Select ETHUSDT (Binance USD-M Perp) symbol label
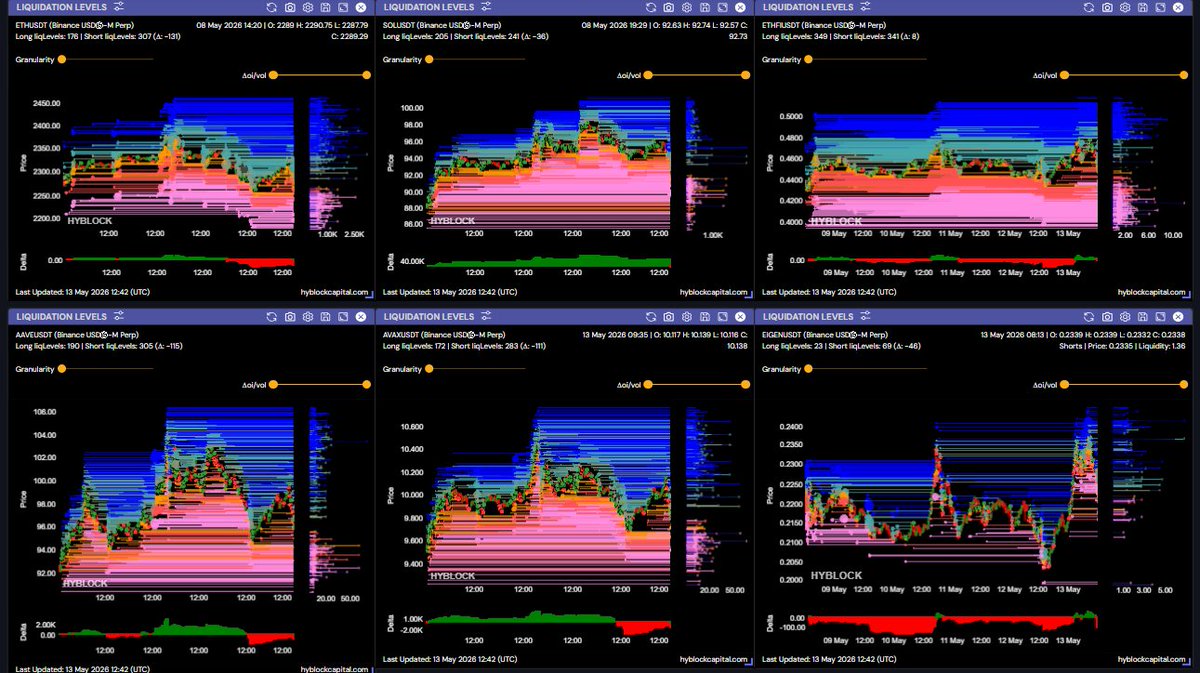This screenshot has width=1200, height=673. pyautogui.click(x=75, y=25)
